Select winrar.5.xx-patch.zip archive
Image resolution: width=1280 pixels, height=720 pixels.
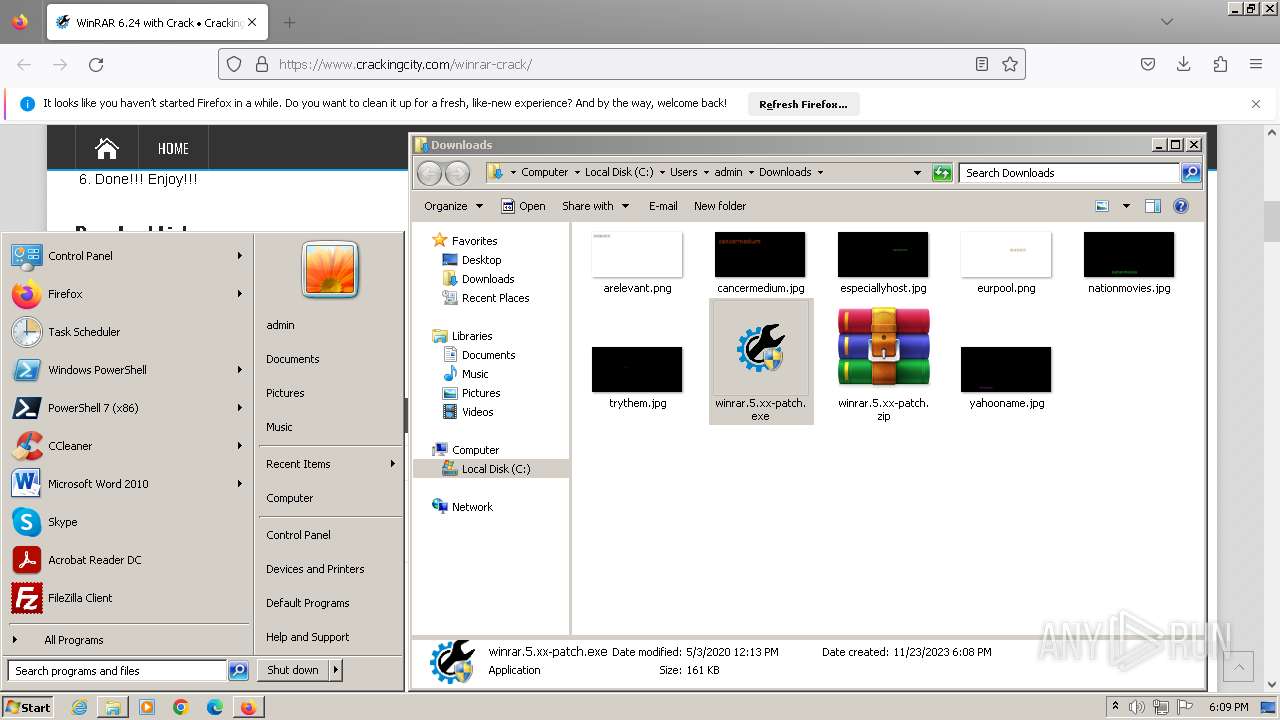point(884,346)
